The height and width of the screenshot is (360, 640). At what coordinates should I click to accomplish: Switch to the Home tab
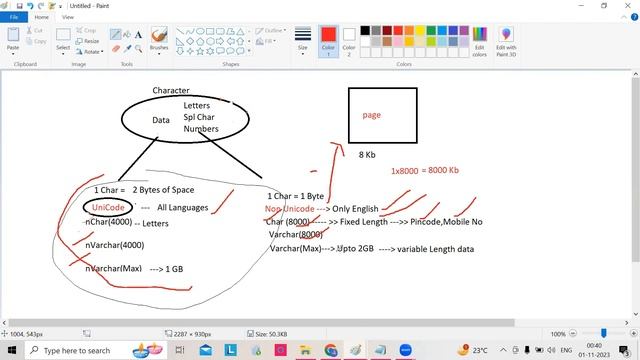coord(42,17)
